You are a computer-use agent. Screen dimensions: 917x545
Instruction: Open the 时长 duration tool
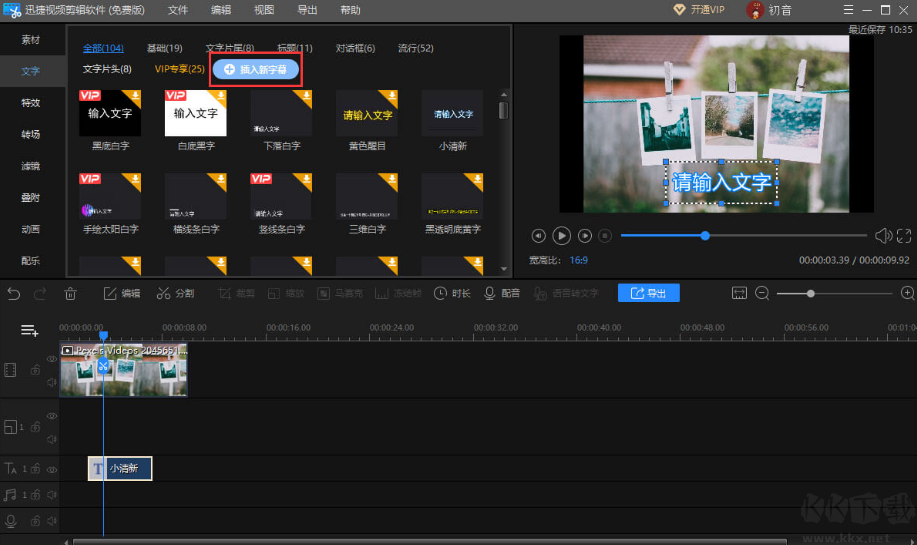point(452,293)
